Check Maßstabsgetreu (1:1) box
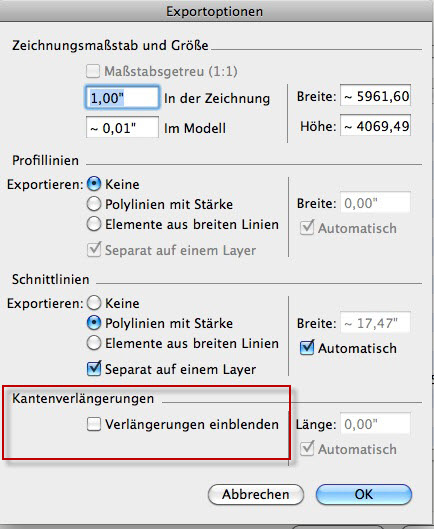The width and height of the screenshot is (434, 529). (93, 71)
